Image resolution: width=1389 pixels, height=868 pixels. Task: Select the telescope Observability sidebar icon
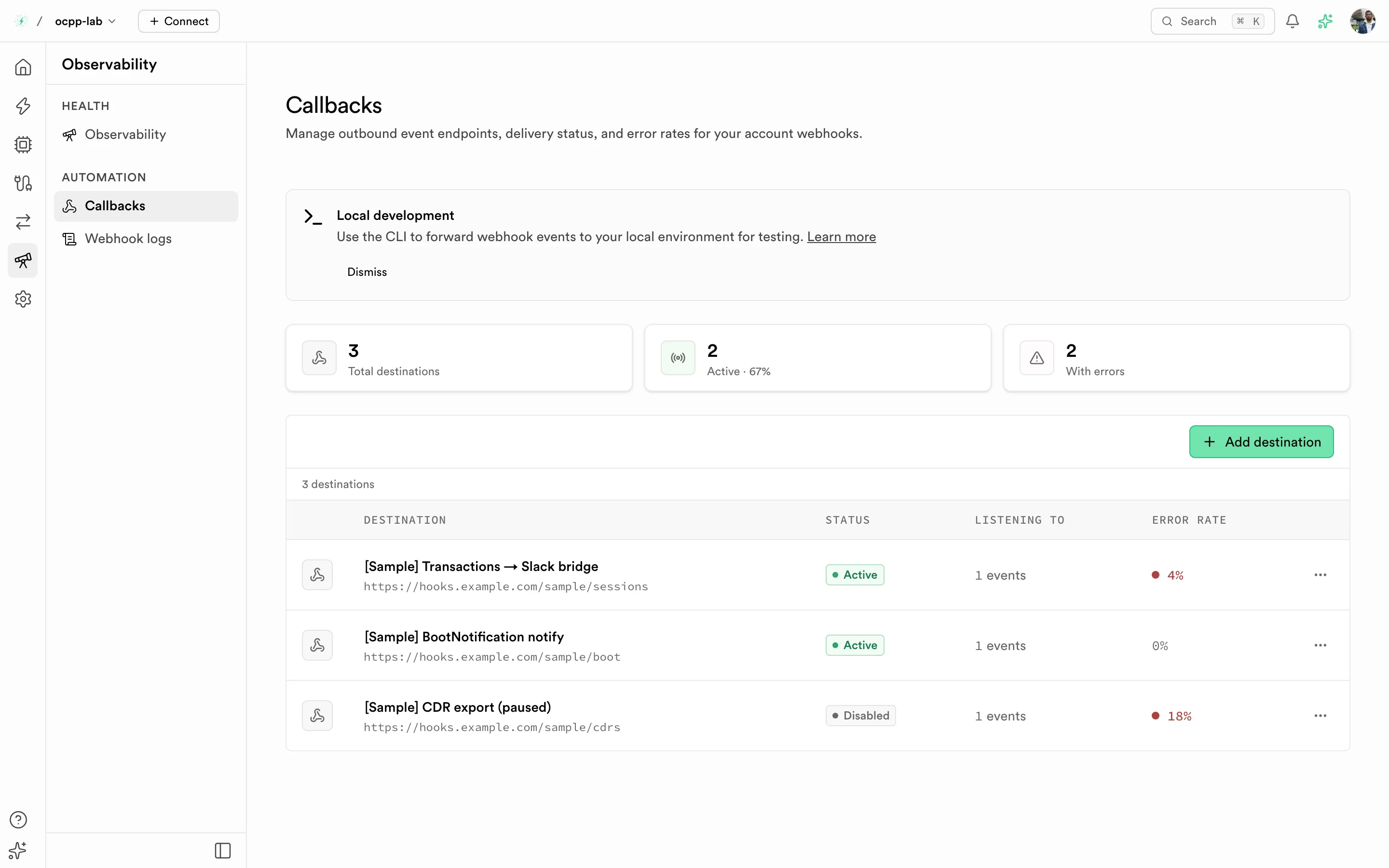tap(23, 260)
